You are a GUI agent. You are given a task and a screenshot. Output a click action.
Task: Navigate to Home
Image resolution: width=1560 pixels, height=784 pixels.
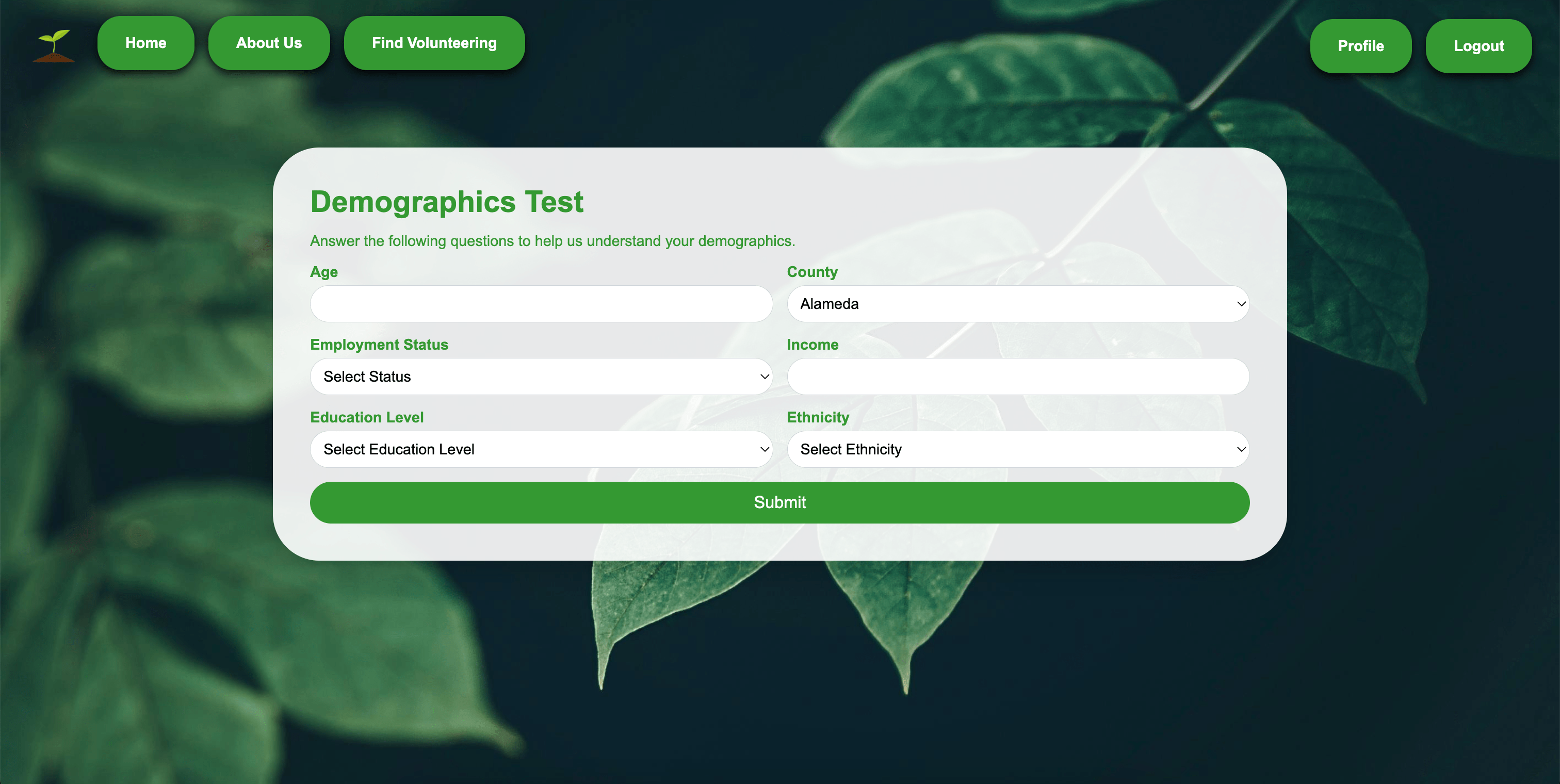(145, 42)
